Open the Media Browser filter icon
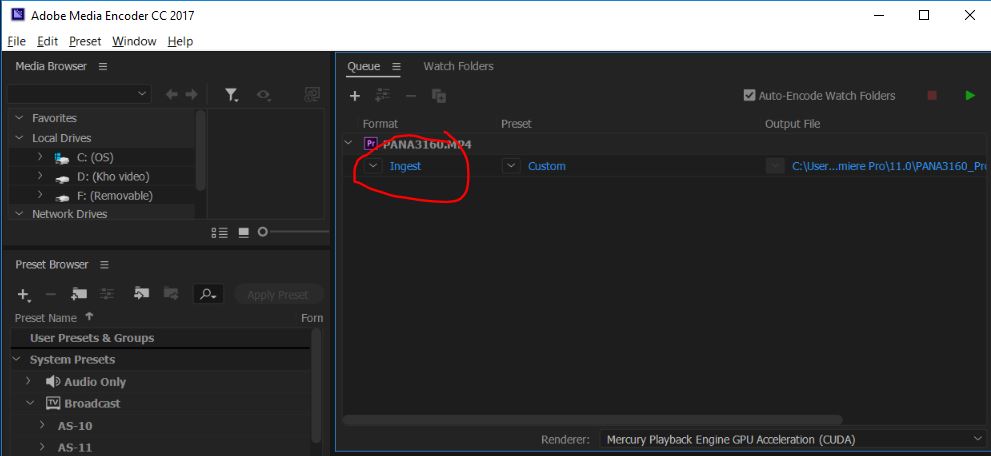 231,94
